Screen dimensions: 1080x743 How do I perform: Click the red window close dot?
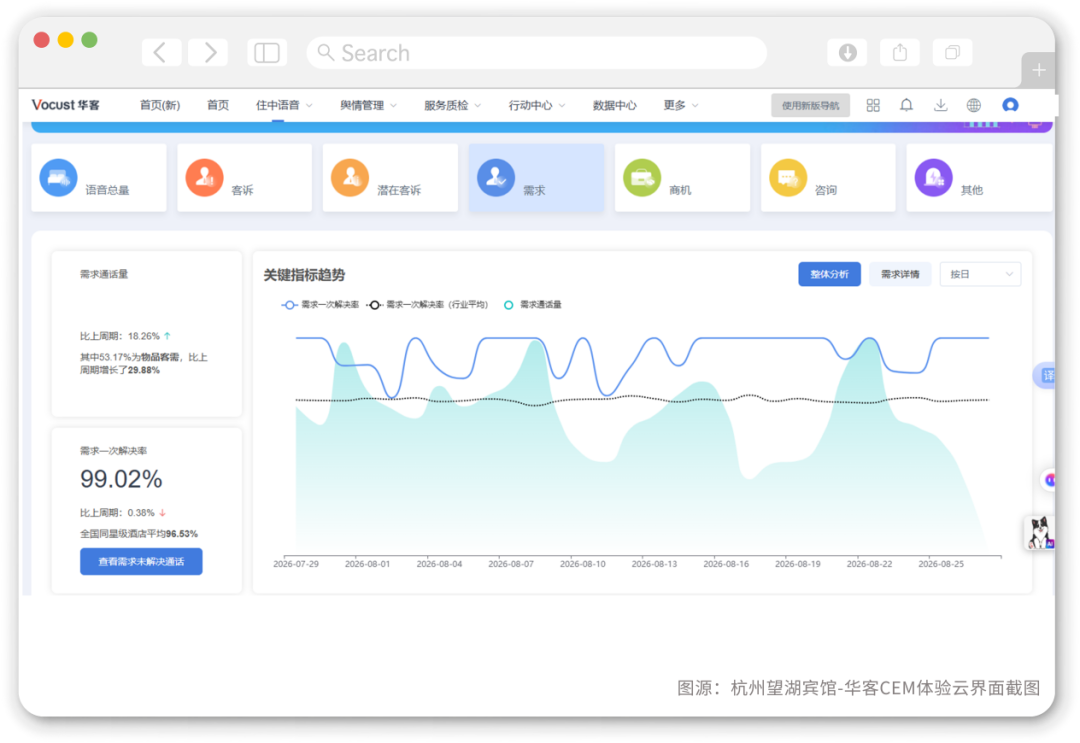click(x=41, y=40)
